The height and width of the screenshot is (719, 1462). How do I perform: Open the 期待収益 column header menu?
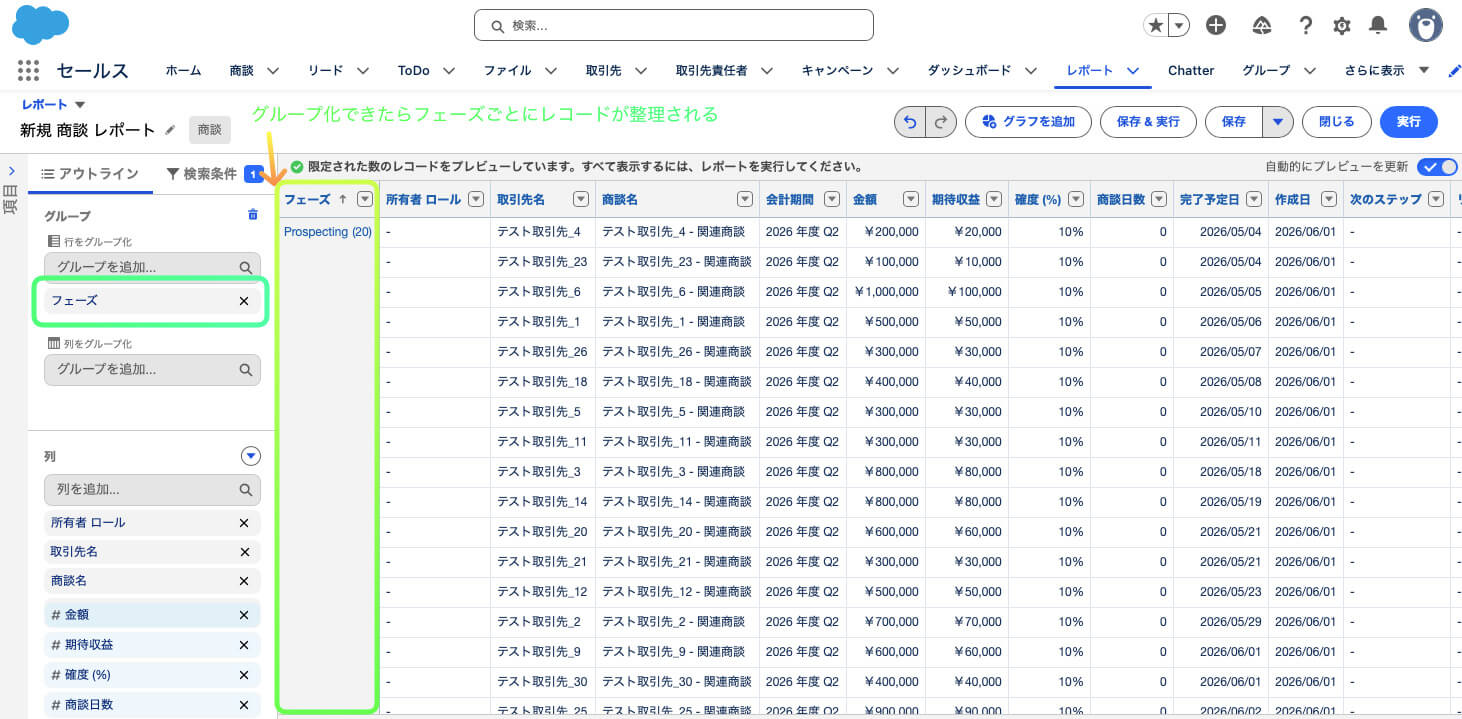tap(993, 199)
